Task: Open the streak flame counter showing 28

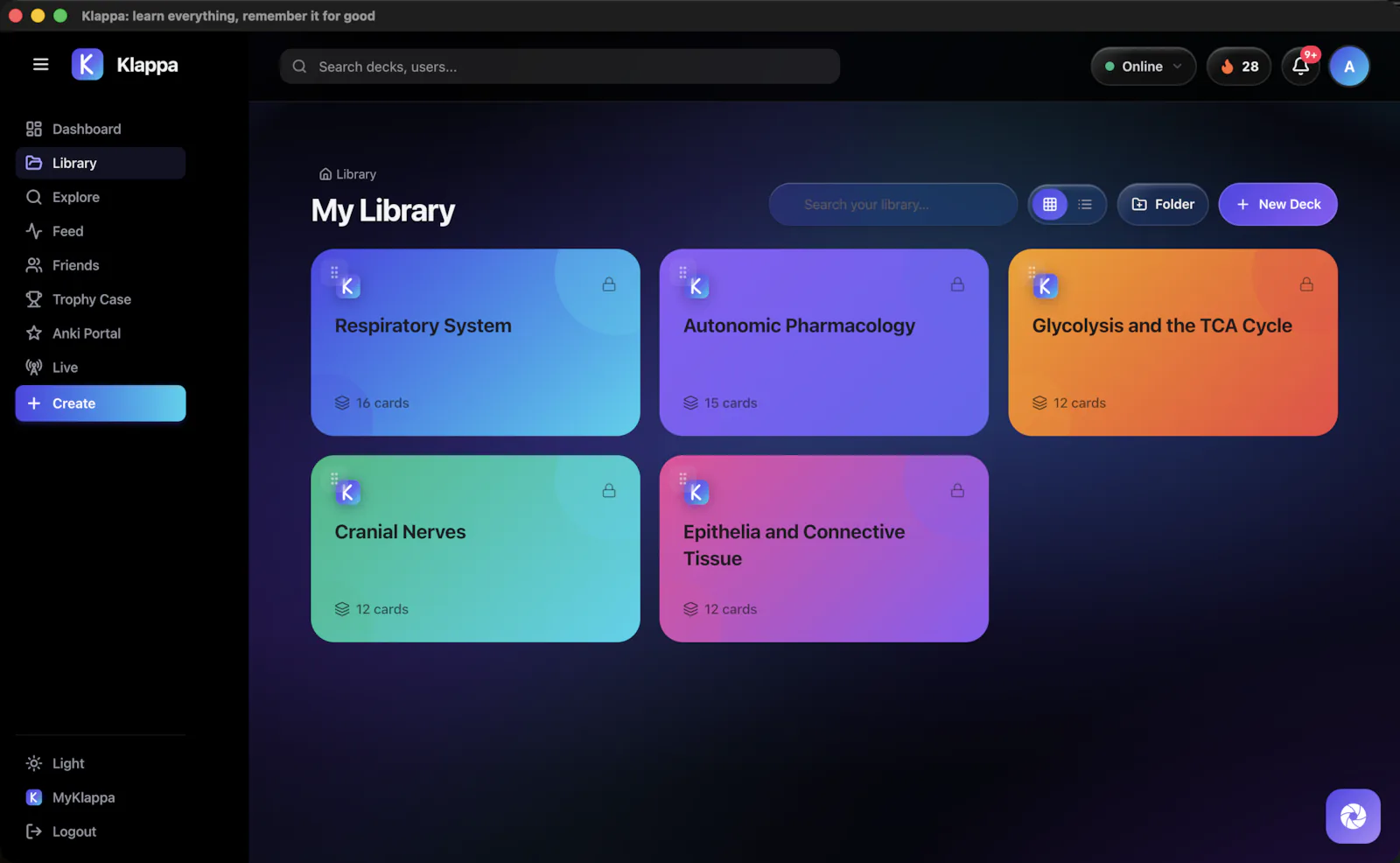Action: click(x=1238, y=67)
